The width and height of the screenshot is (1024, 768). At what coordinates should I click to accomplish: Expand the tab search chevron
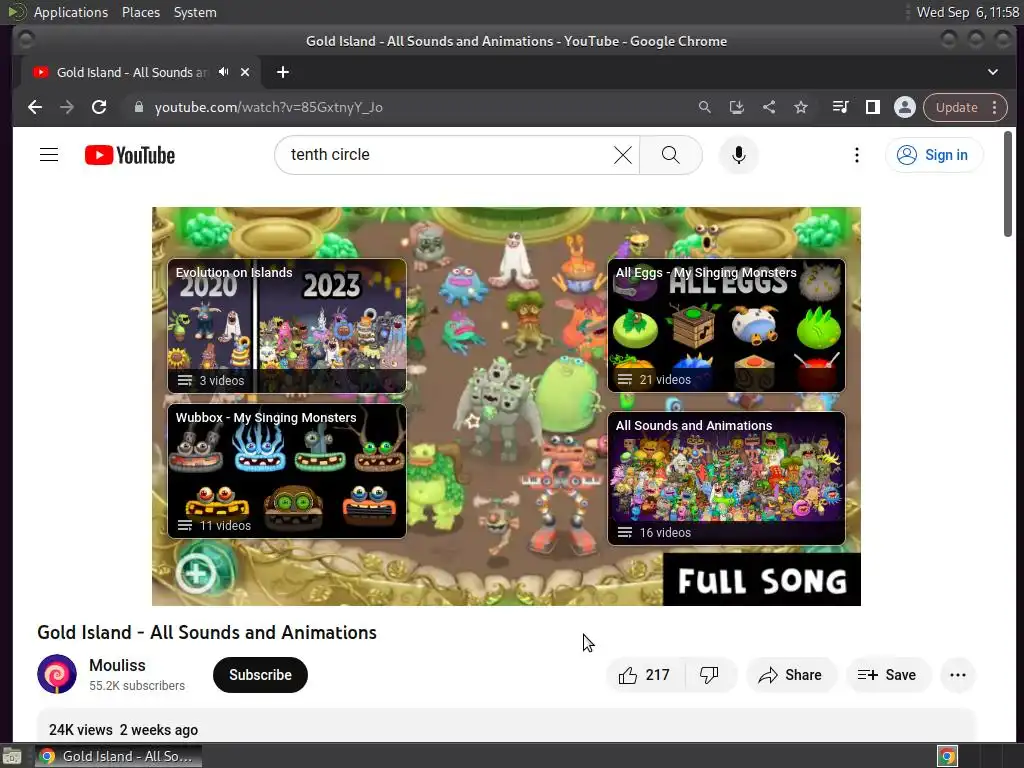click(993, 72)
